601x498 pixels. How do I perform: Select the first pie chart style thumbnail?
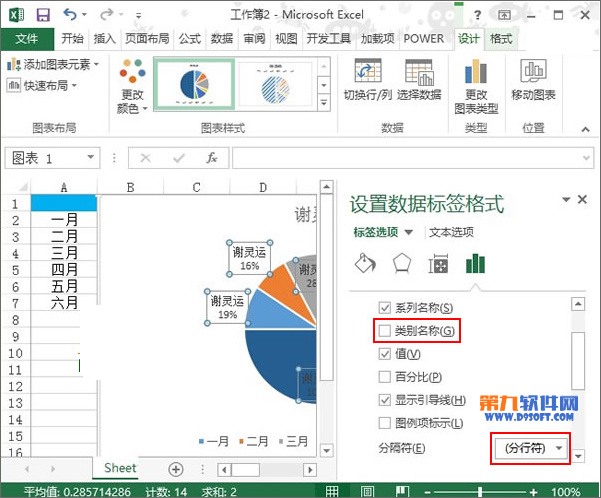tap(194, 84)
